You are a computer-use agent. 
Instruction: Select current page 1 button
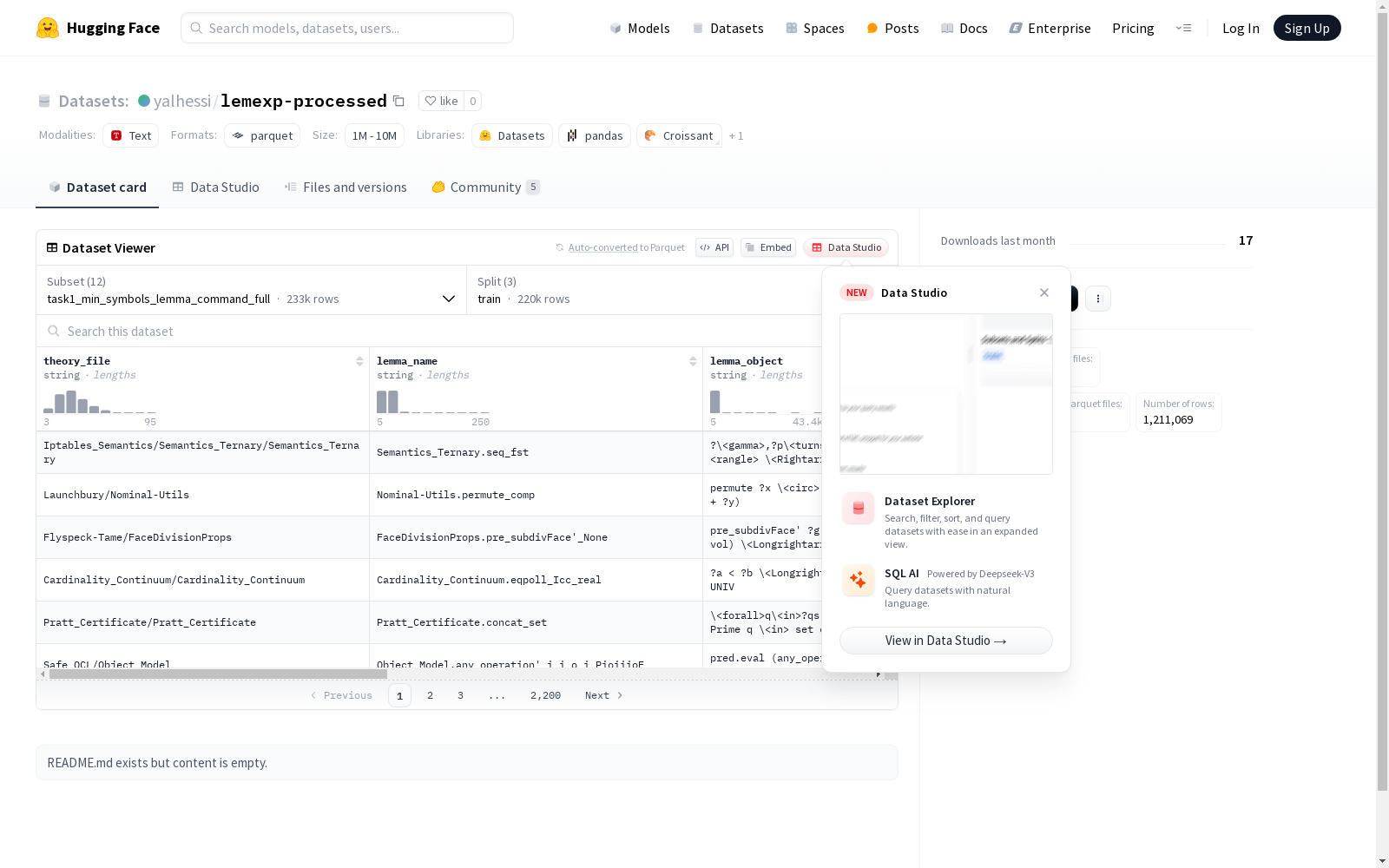(399, 695)
